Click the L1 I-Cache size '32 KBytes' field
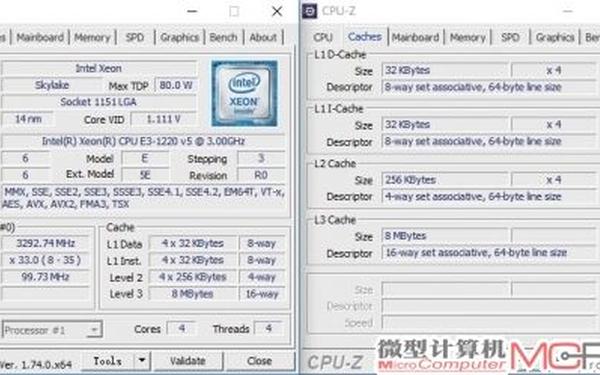 [445, 125]
